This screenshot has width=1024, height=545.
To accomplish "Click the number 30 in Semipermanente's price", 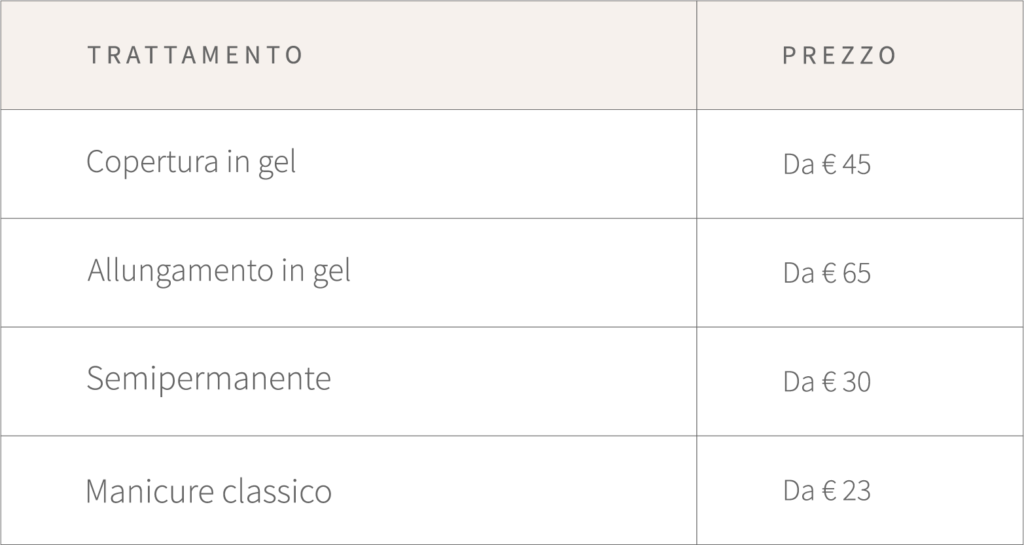I will pos(856,382).
